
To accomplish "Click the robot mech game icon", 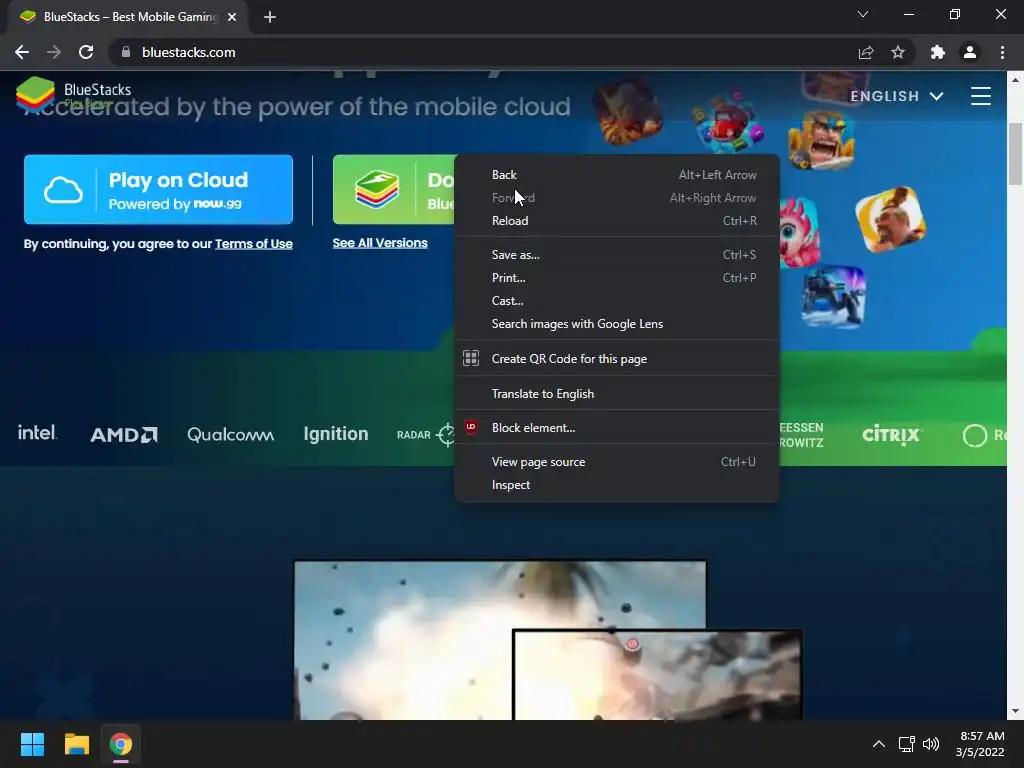I will (833, 296).
